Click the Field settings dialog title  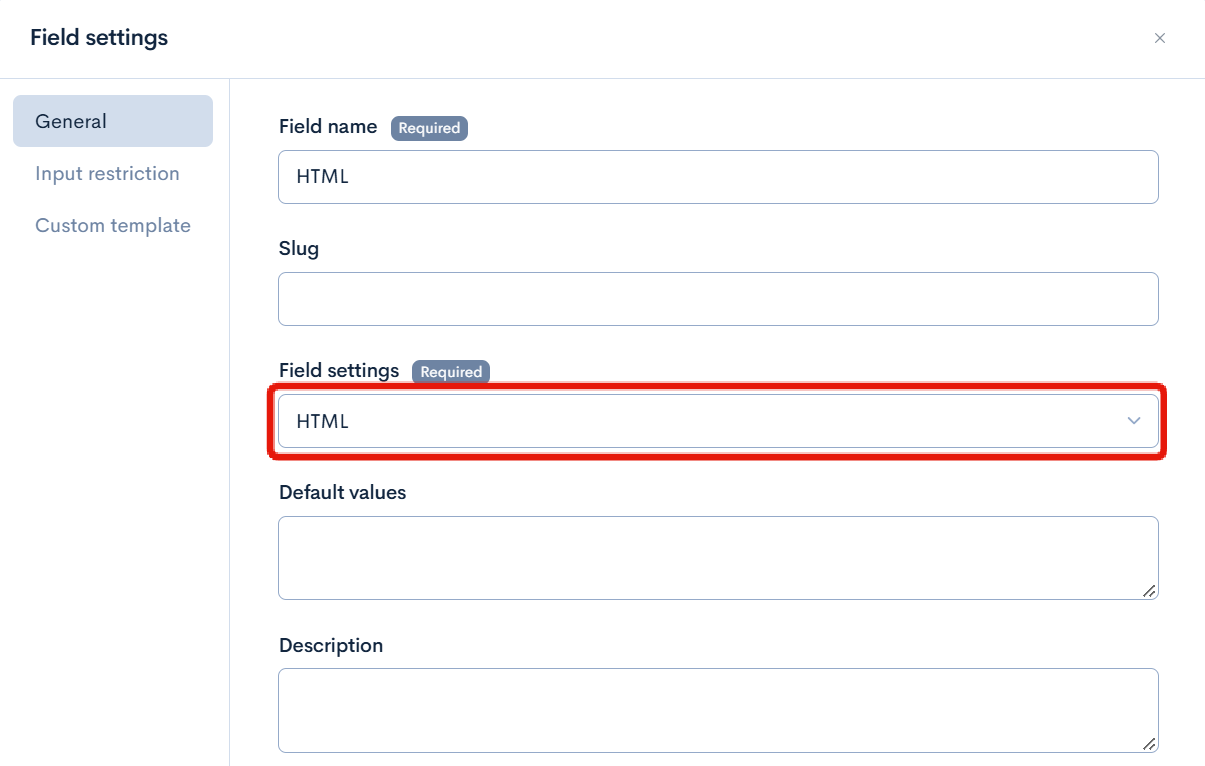tap(99, 38)
